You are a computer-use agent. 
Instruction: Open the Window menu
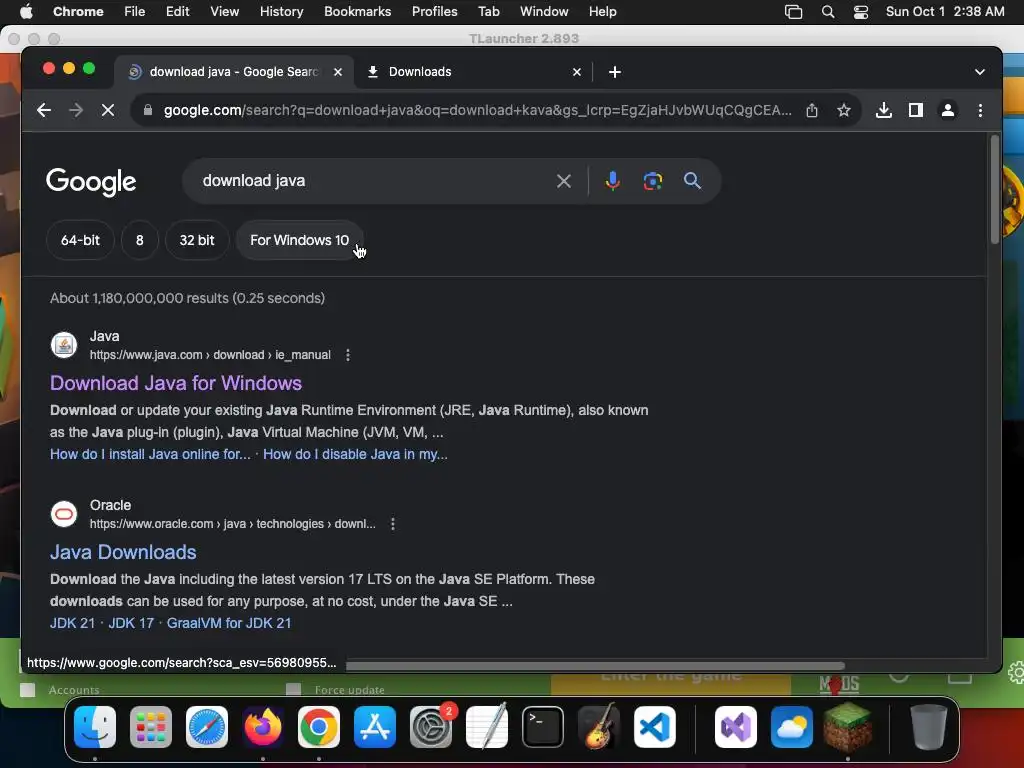544,12
